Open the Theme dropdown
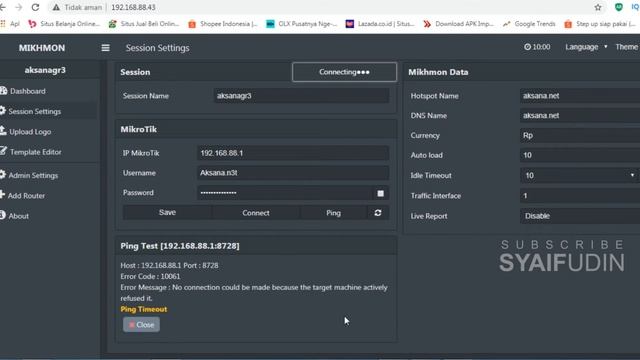Screen dimensions: 640x360 tap(627, 47)
